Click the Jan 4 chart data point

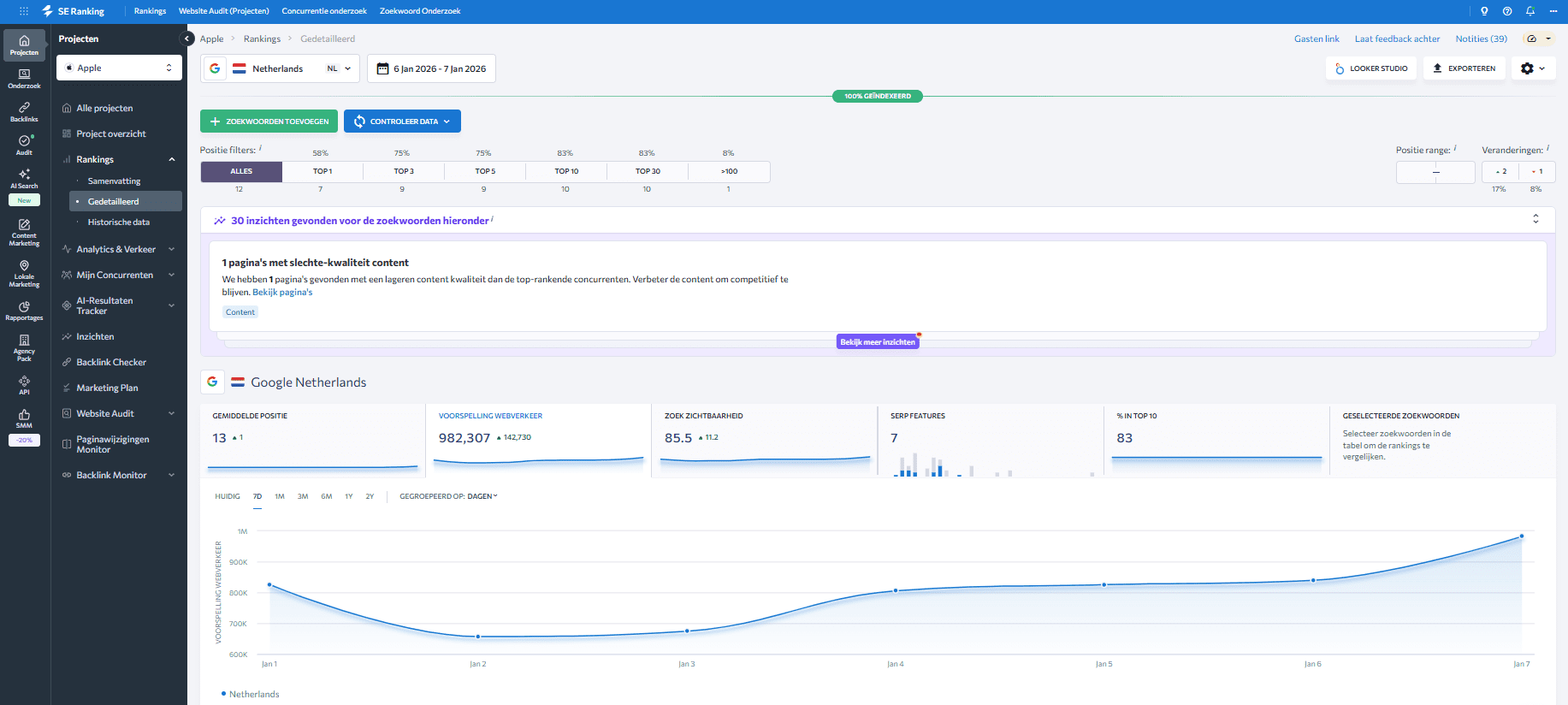click(x=896, y=590)
